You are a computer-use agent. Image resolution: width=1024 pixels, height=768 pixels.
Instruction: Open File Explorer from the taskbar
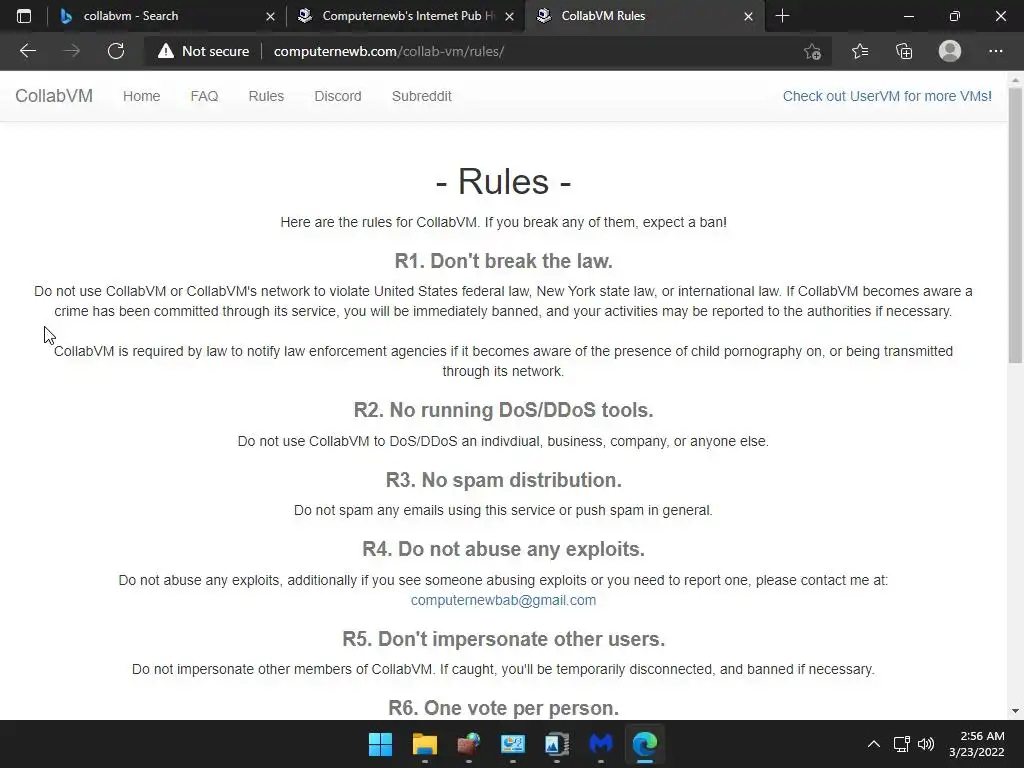(x=424, y=744)
